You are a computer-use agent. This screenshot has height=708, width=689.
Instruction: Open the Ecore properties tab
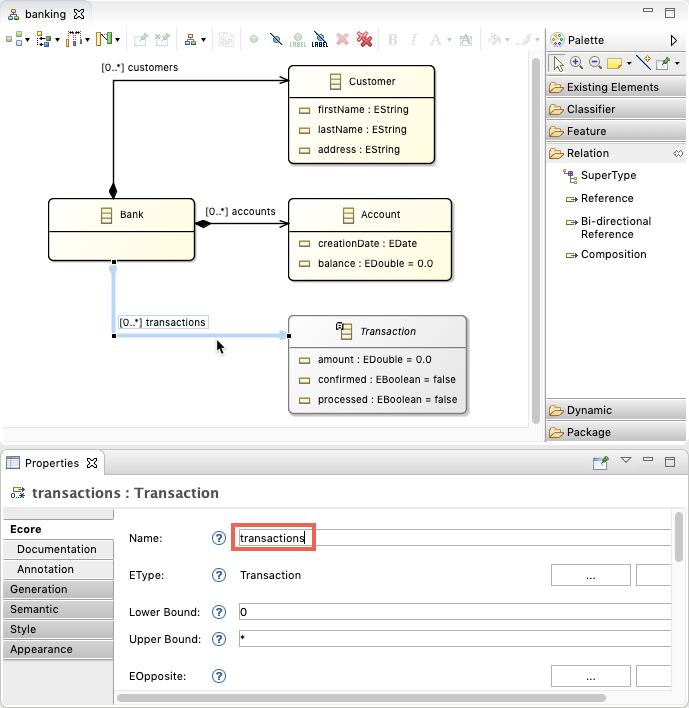click(x=58, y=529)
